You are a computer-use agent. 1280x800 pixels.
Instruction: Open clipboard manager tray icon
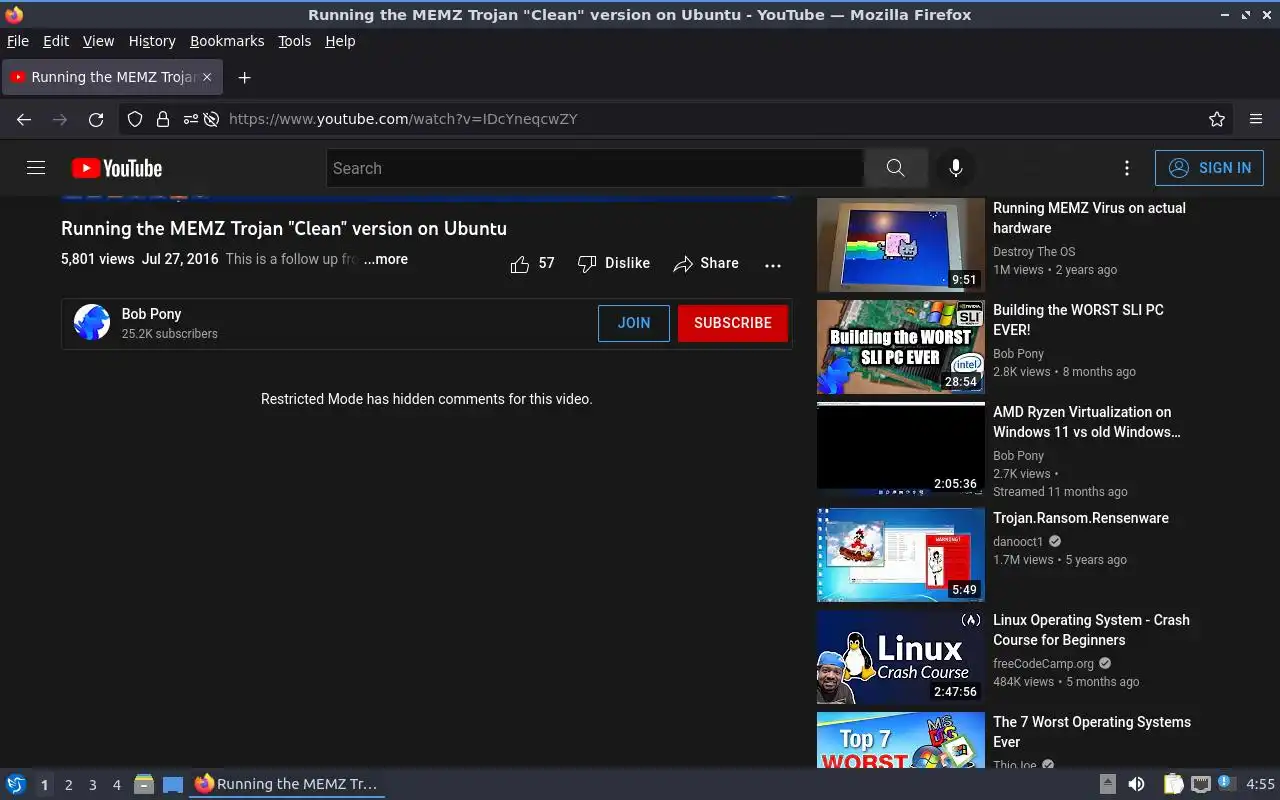coord(1173,784)
